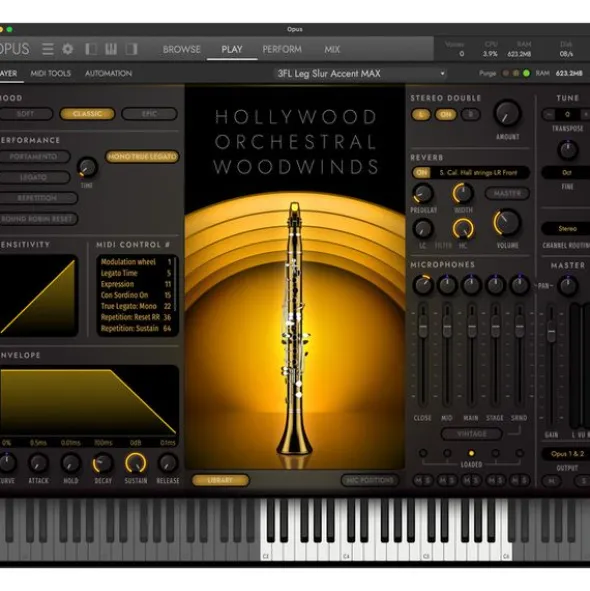
Task: Click the velocity sensitivity curve graph
Action: click(x=39, y=296)
